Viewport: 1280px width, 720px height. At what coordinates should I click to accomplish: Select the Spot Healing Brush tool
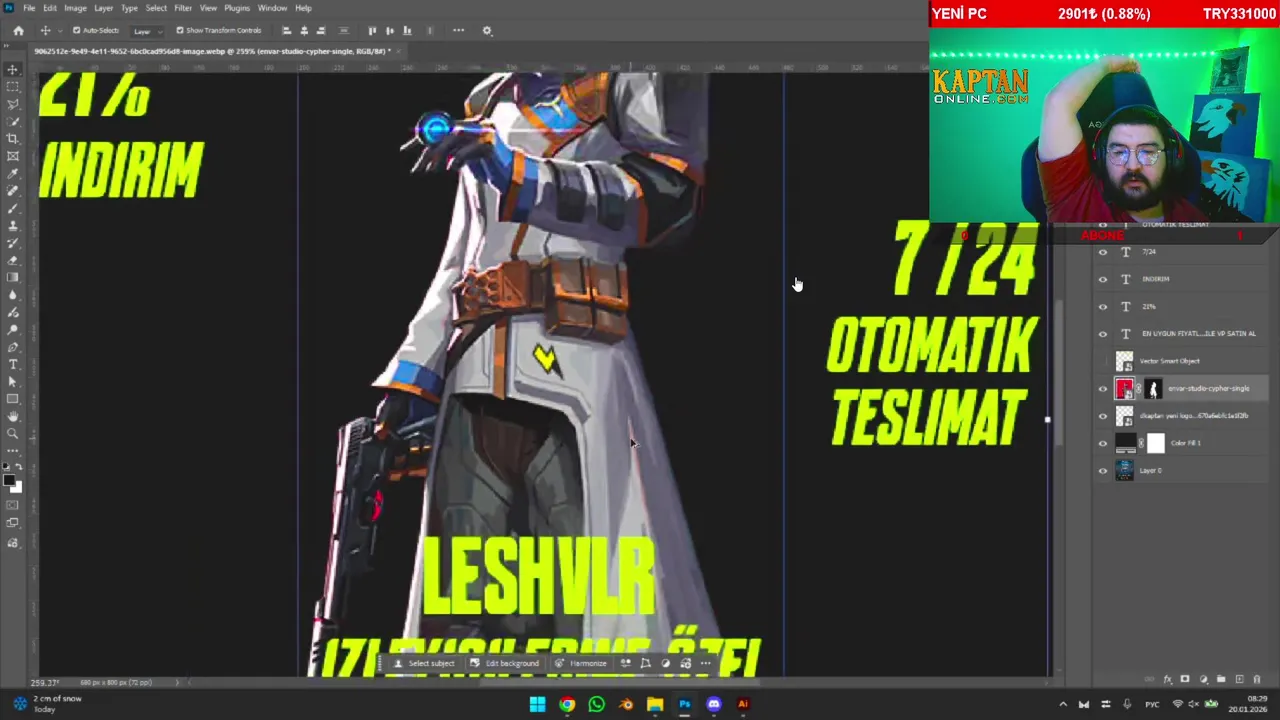(13, 191)
